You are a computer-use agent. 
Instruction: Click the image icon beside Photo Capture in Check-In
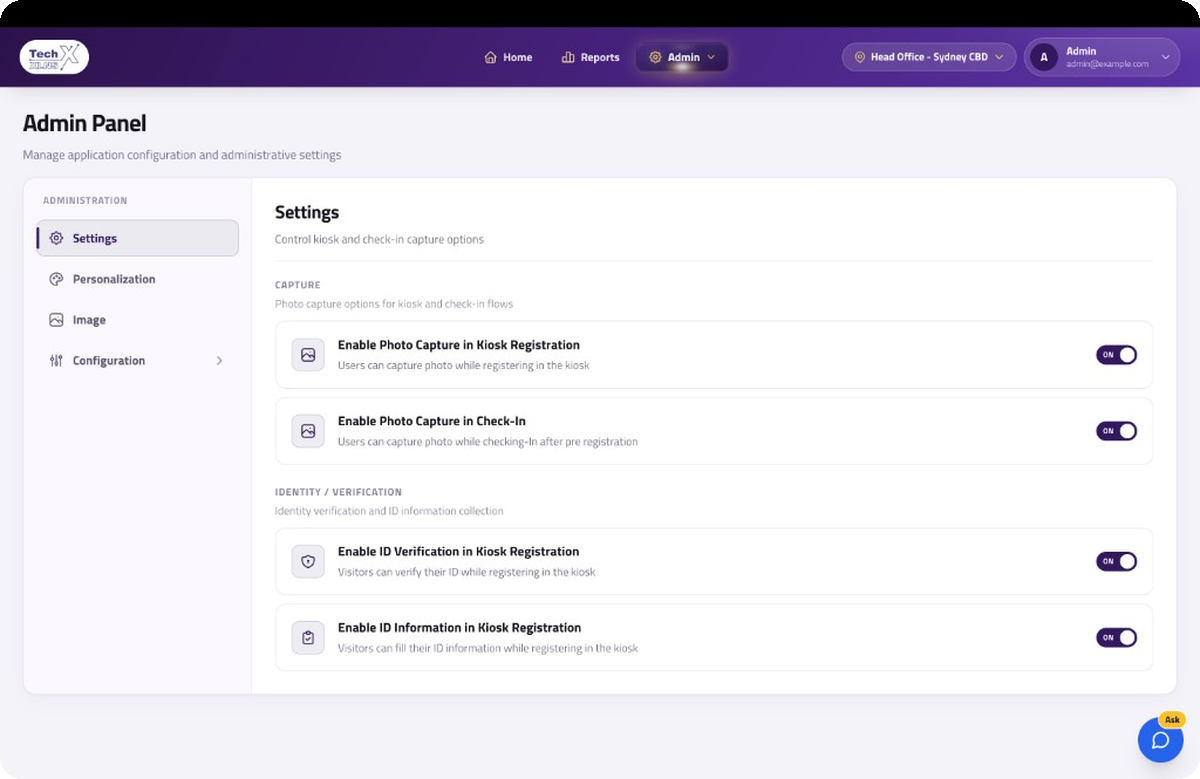click(308, 431)
